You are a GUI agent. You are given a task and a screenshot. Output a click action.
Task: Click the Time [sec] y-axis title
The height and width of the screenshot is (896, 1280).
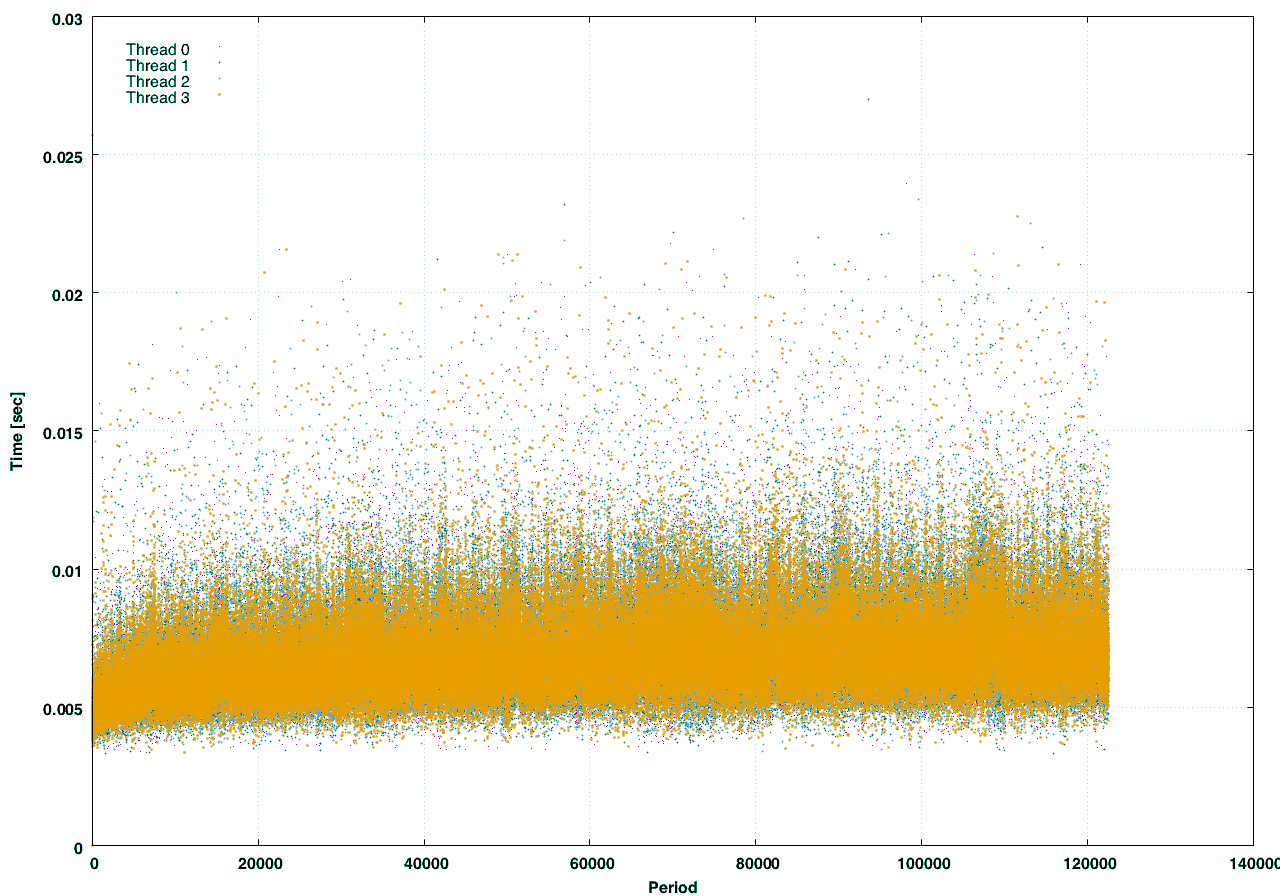pos(16,431)
